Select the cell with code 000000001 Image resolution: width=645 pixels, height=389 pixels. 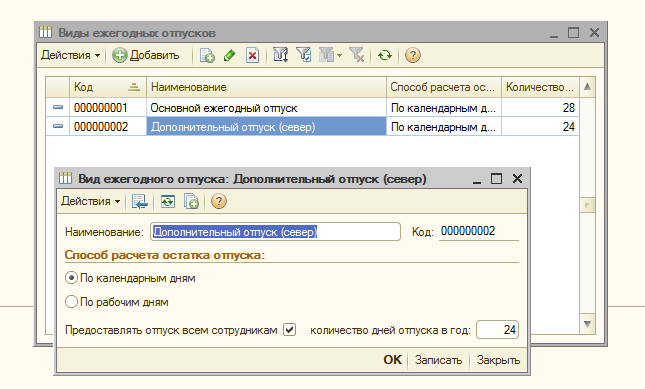[108, 108]
